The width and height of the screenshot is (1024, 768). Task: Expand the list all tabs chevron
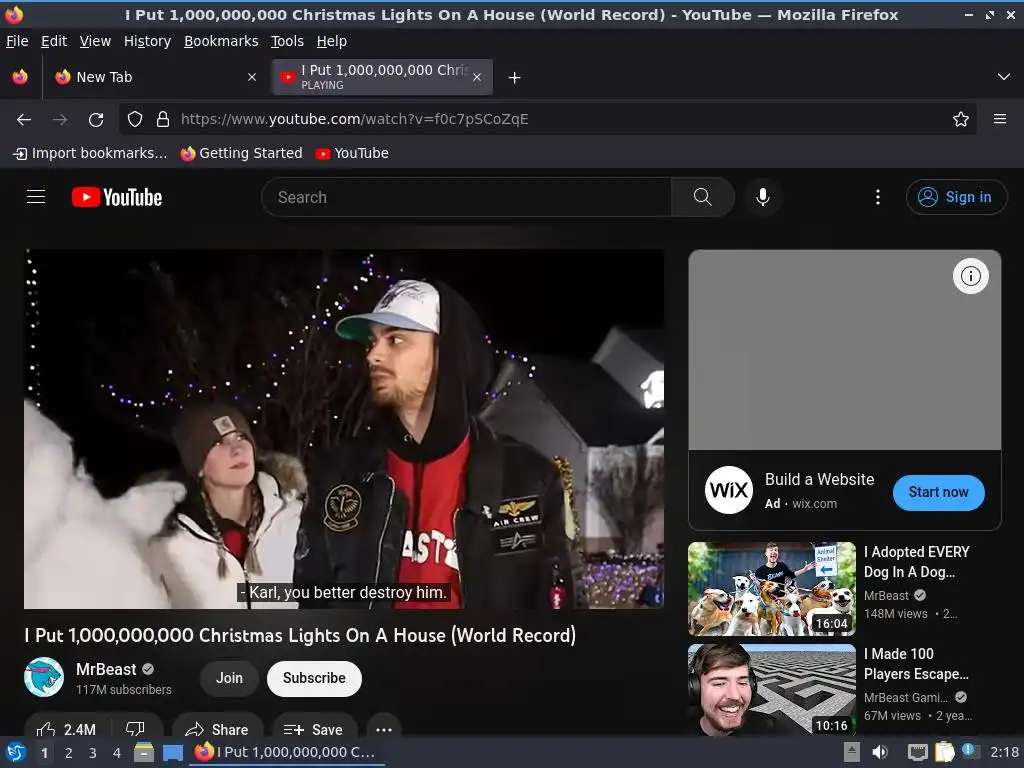point(1004,77)
